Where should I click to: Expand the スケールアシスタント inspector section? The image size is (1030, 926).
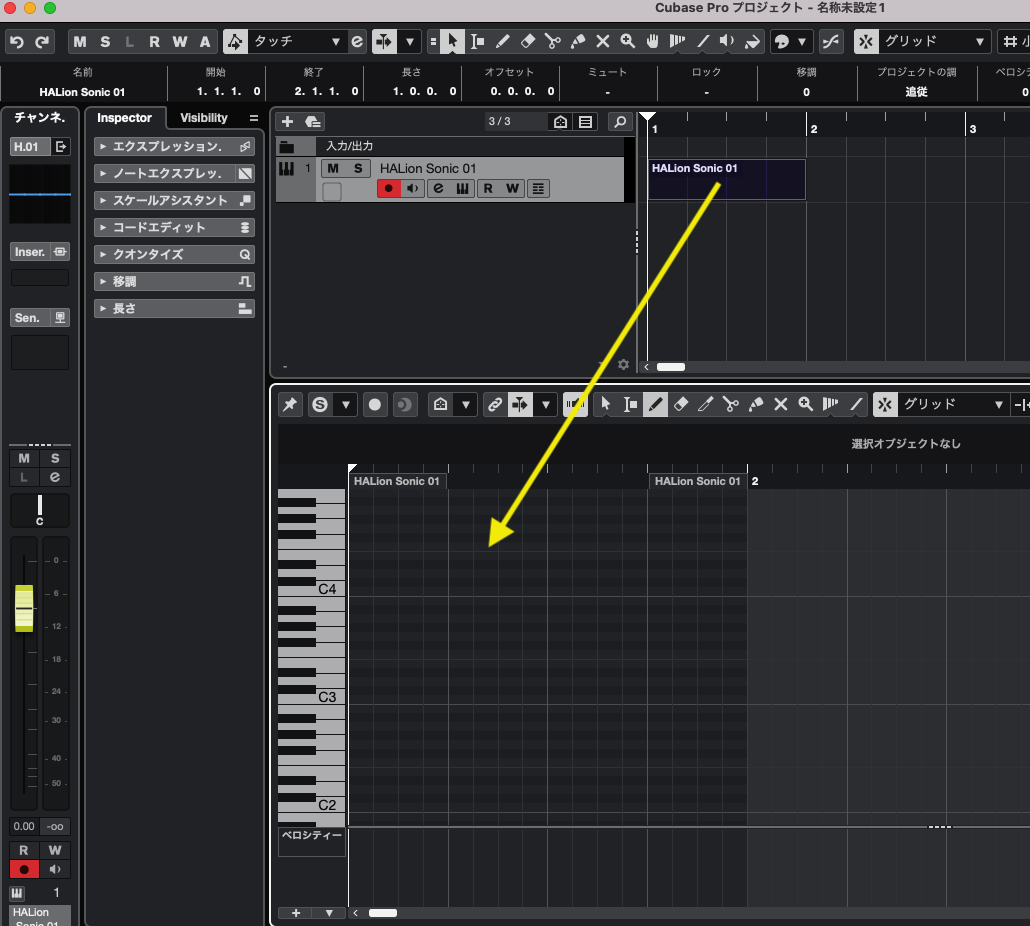[x=174, y=200]
